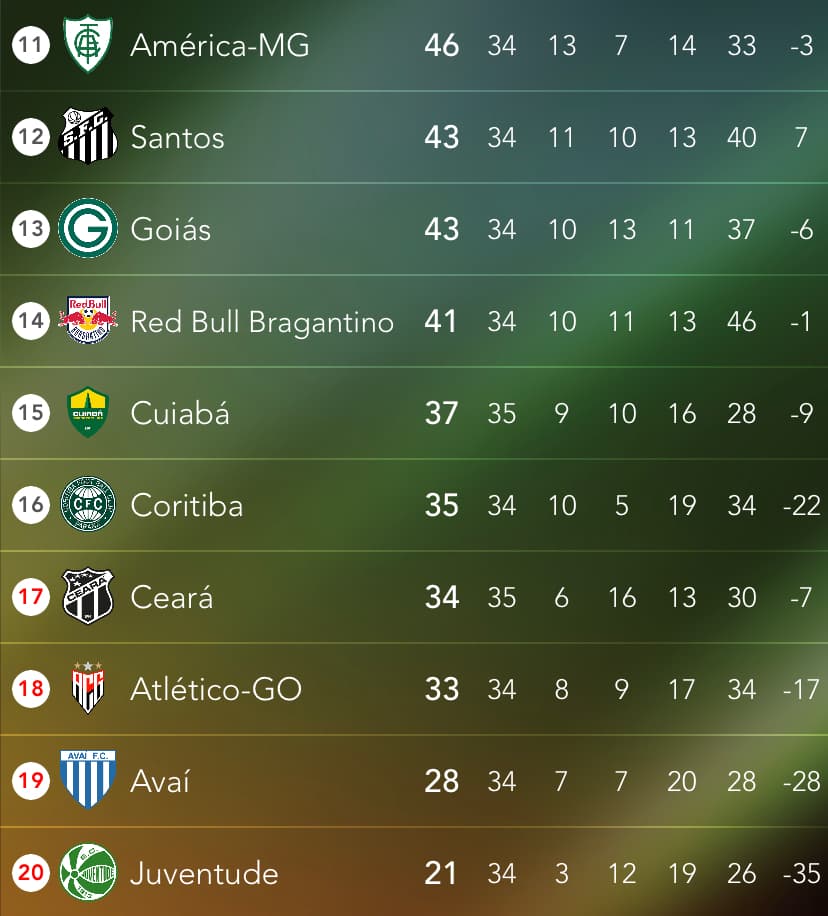Tap the América-MG club crest

88,44
